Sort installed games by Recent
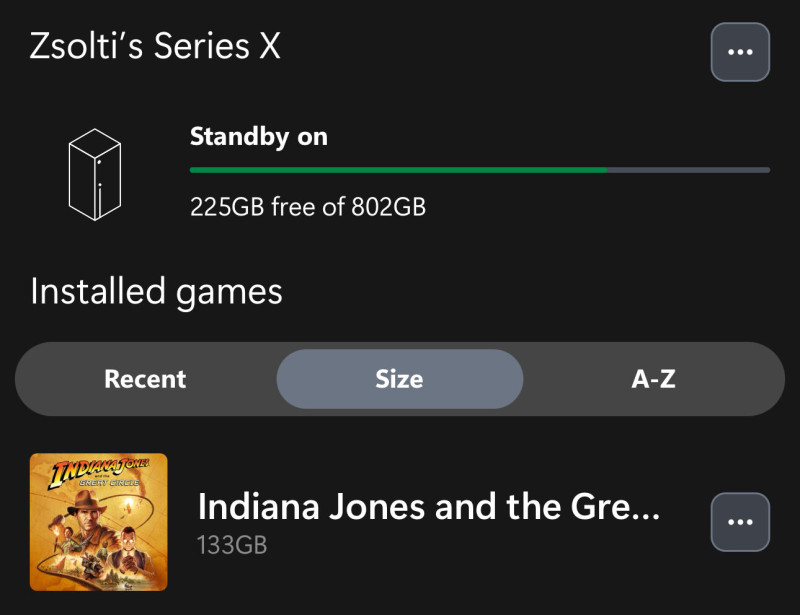800x615 pixels. coord(145,379)
